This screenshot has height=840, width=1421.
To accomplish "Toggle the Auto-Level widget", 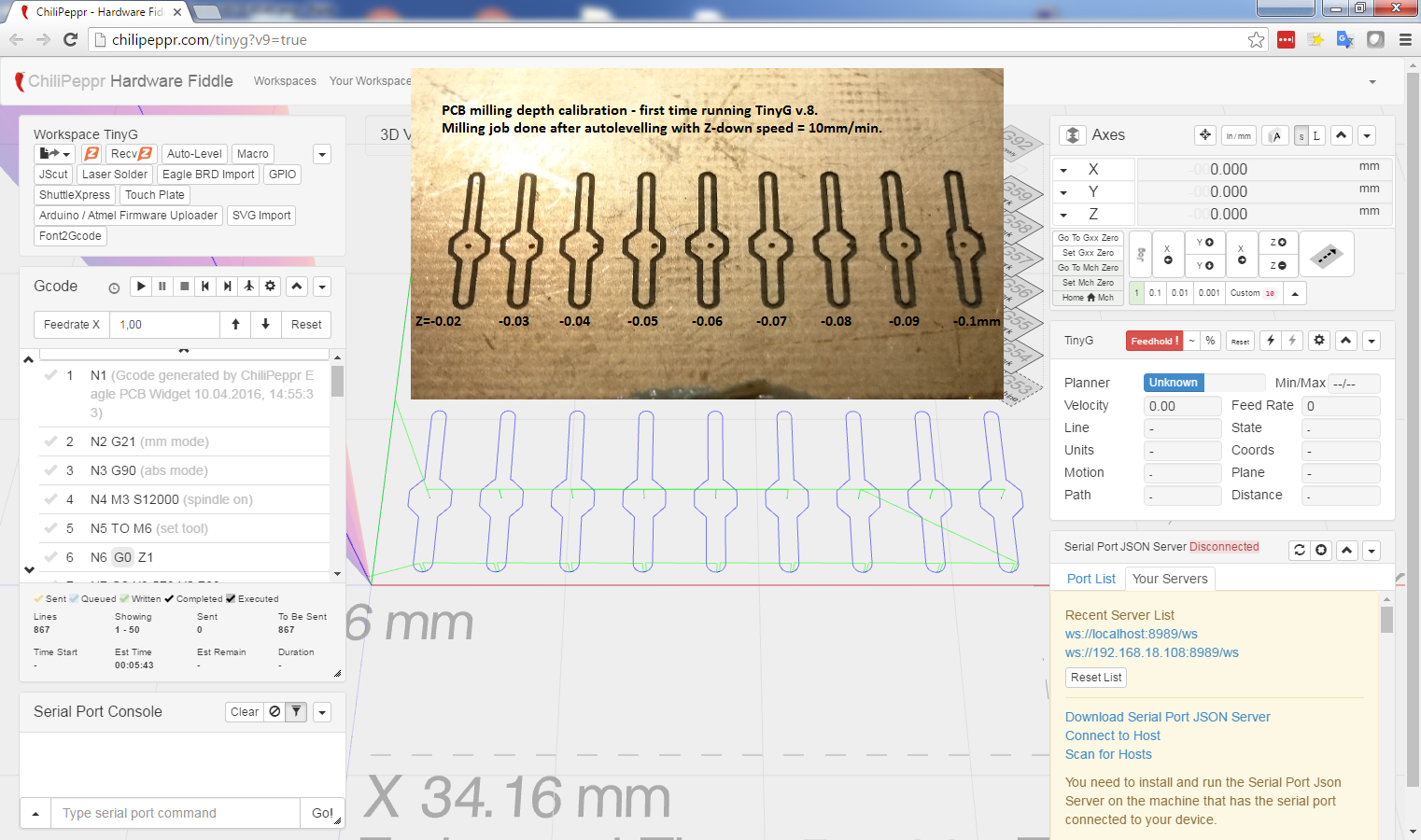I will click(x=194, y=154).
